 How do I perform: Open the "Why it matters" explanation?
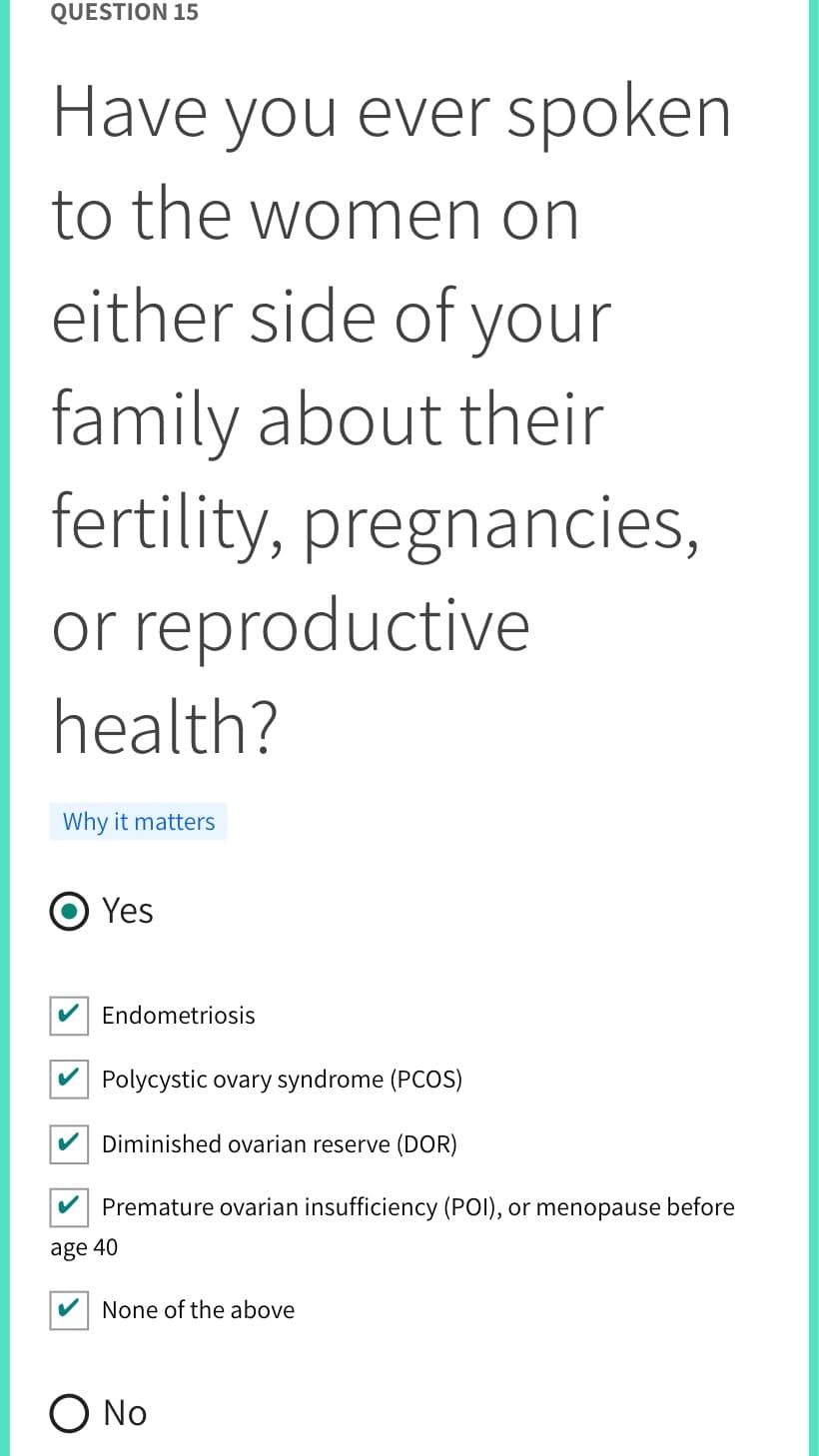(139, 822)
